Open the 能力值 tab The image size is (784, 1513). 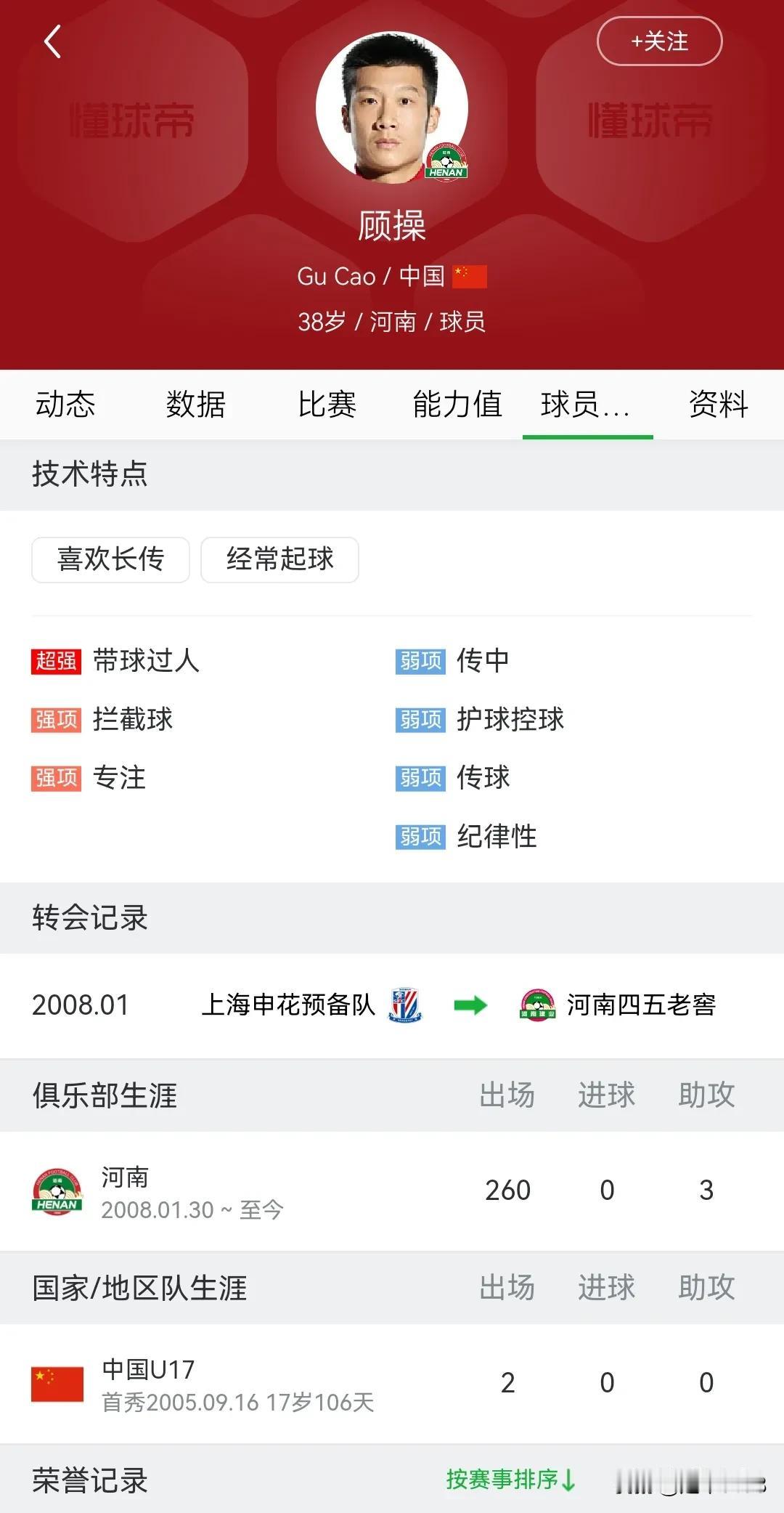(457, 404)
